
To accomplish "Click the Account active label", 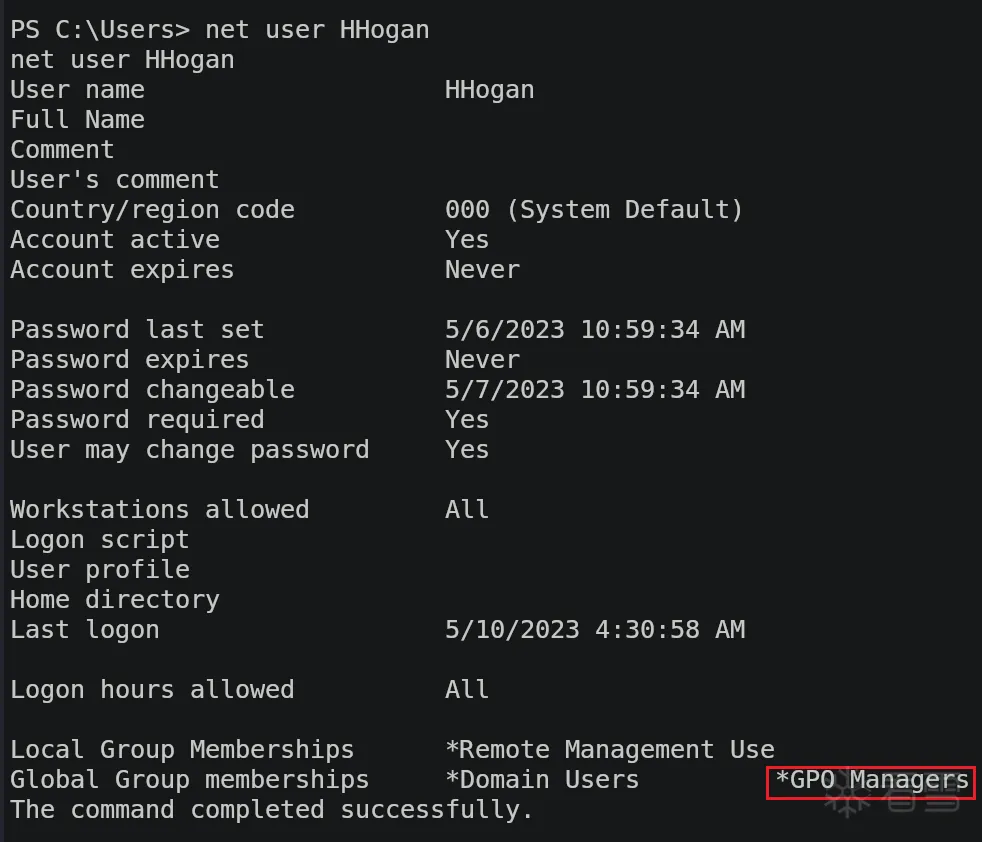I will tap(114, 240).
